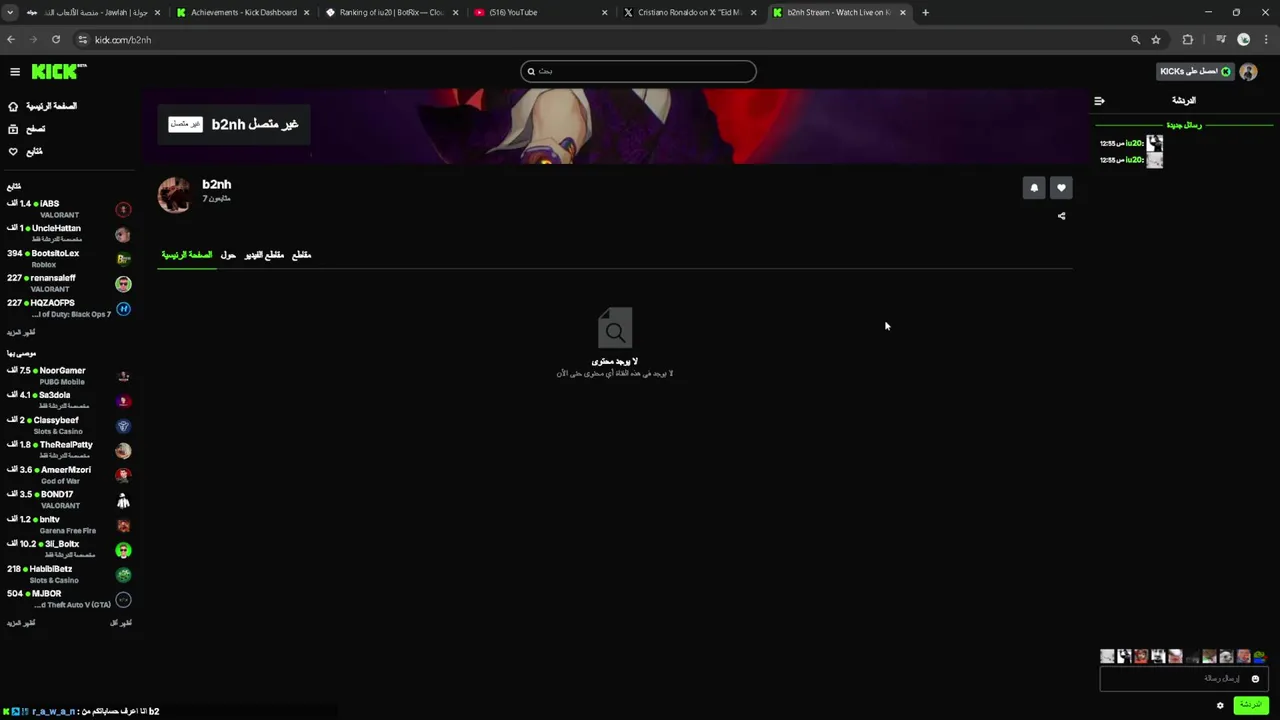Open the user profile avatar menu
Screen dimensions: 1280x720
(1248, 72)
